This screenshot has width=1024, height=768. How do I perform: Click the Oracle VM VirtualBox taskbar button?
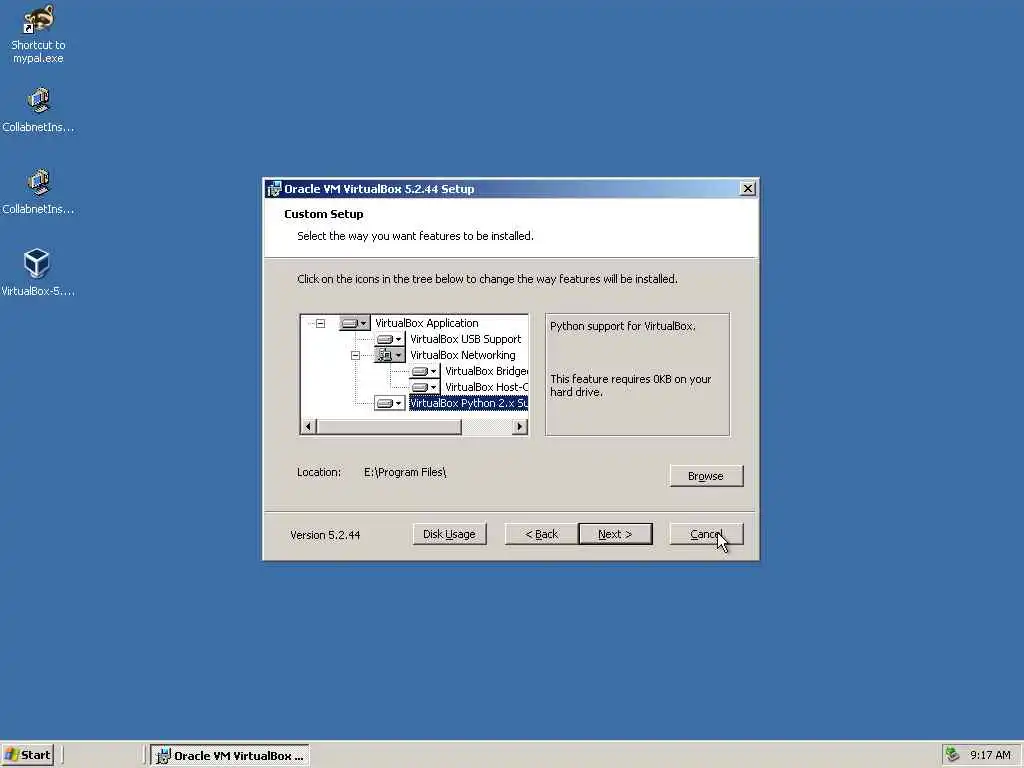pyautogui.click(x=230, y=756)
